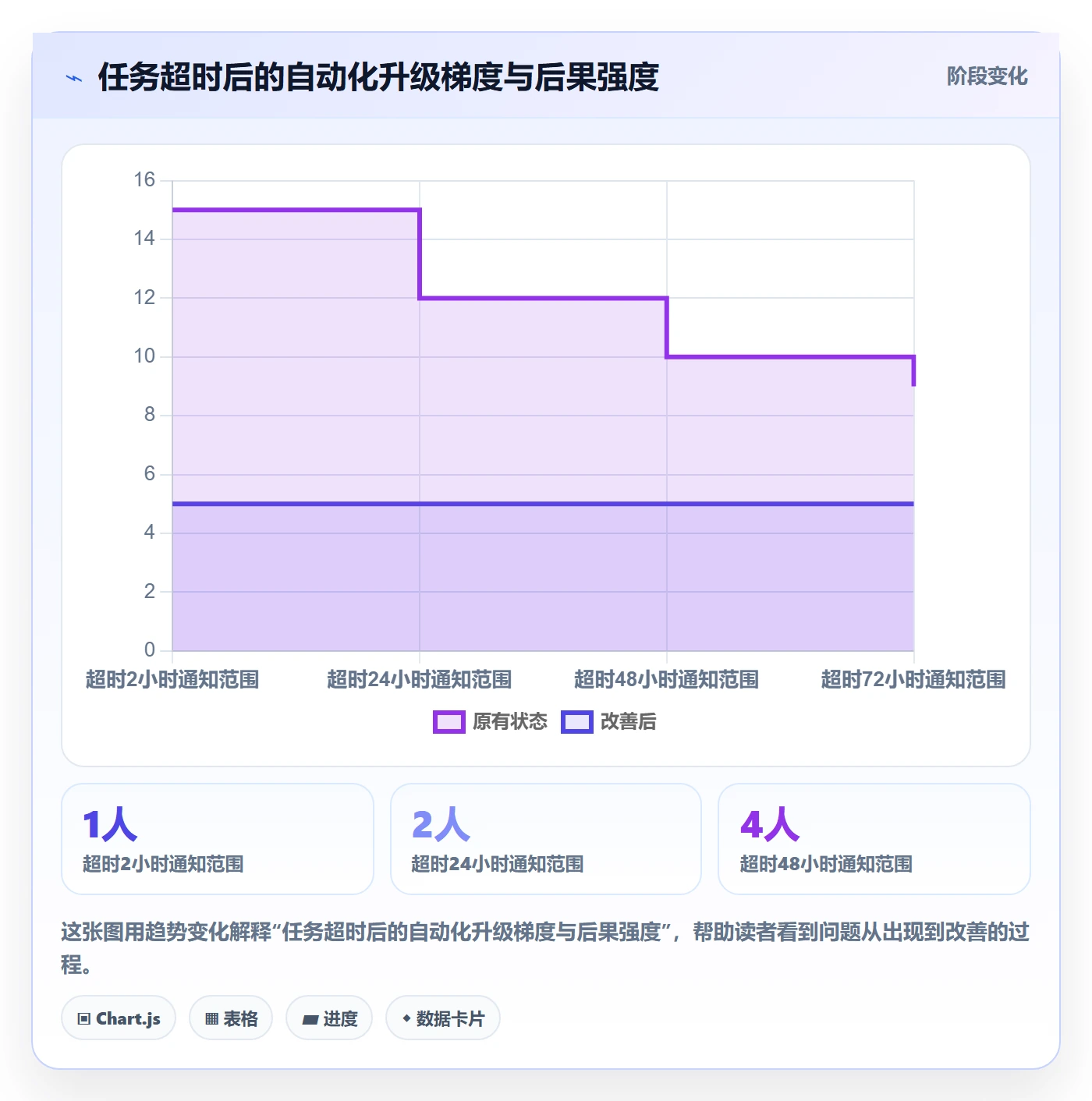Click the 超时2小时通知范围 caption under 1人
Image resolution: width=1092 pixels, height=1101 pixels.
coord(163,864)
